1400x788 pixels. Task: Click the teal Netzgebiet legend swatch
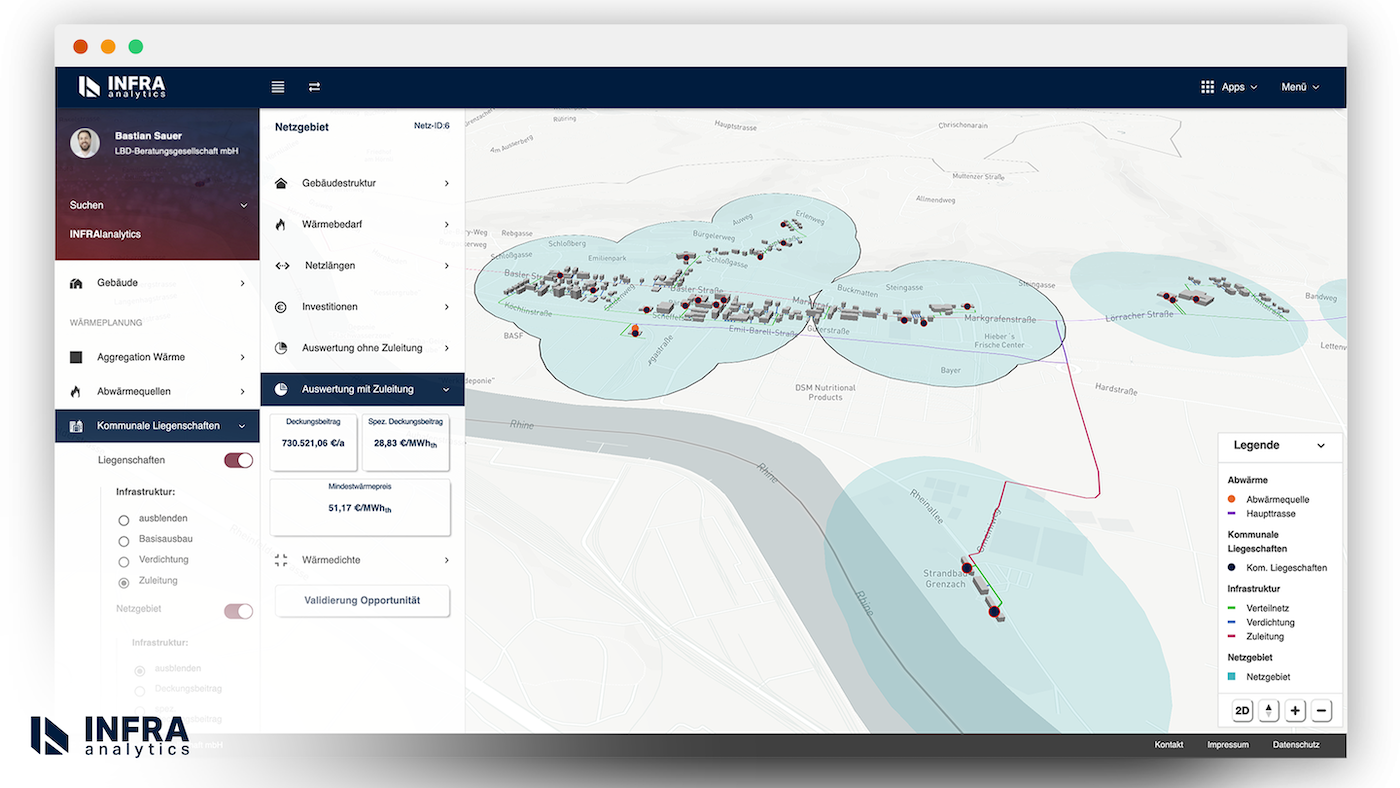(x=1232, y=677)
